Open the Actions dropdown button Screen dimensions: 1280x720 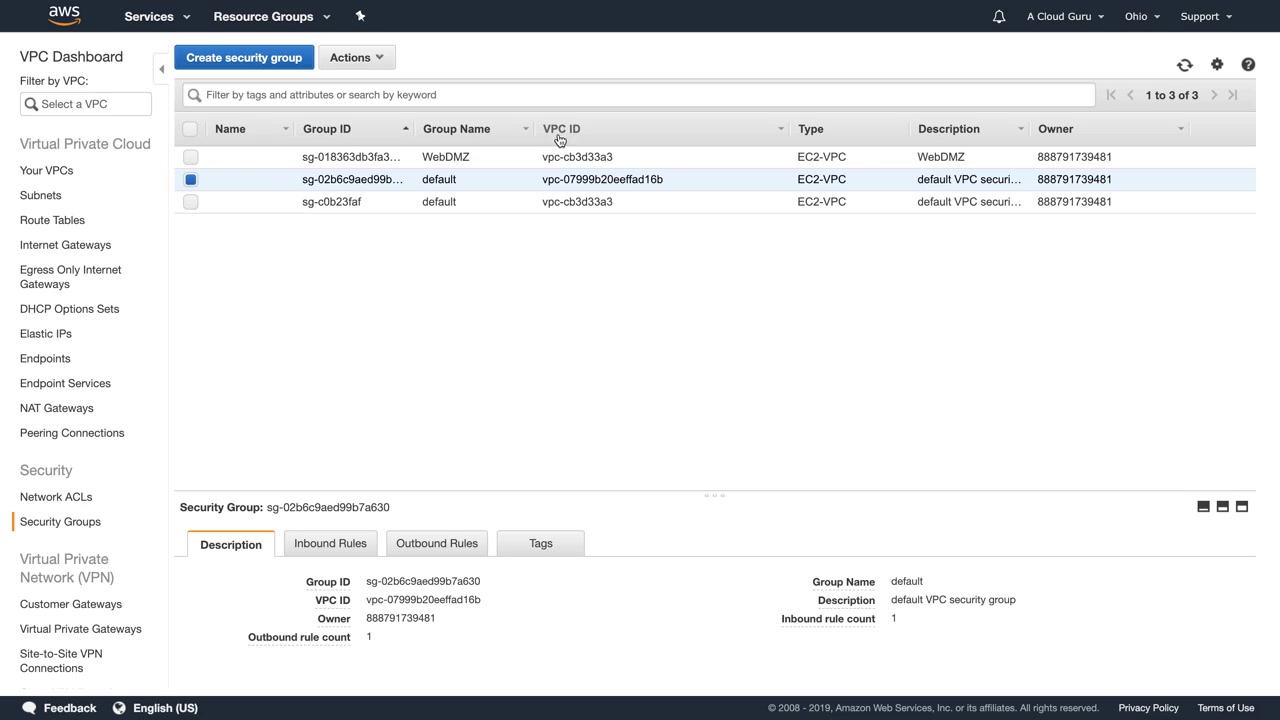click(x=357, y=58)
